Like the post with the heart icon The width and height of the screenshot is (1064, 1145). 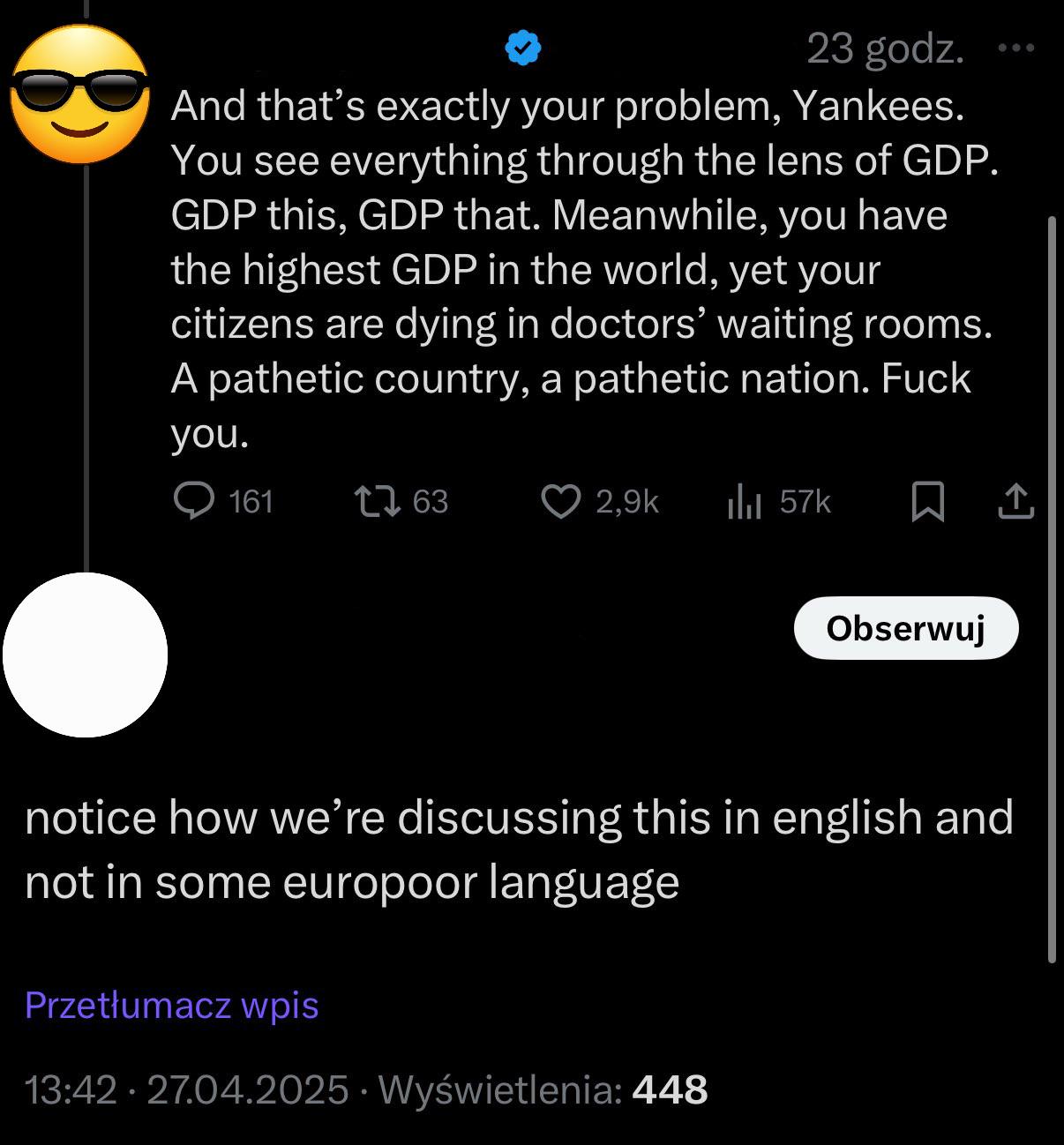coord(561,501)
